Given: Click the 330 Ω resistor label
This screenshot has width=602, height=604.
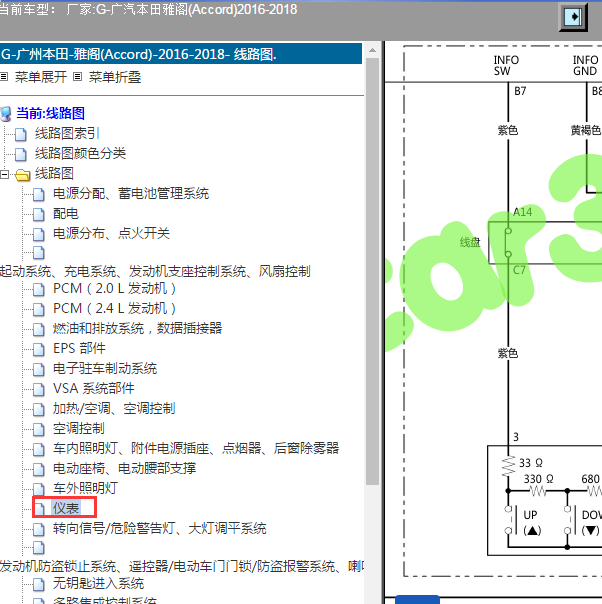Looking at the screenshot, I should [538, 479].
